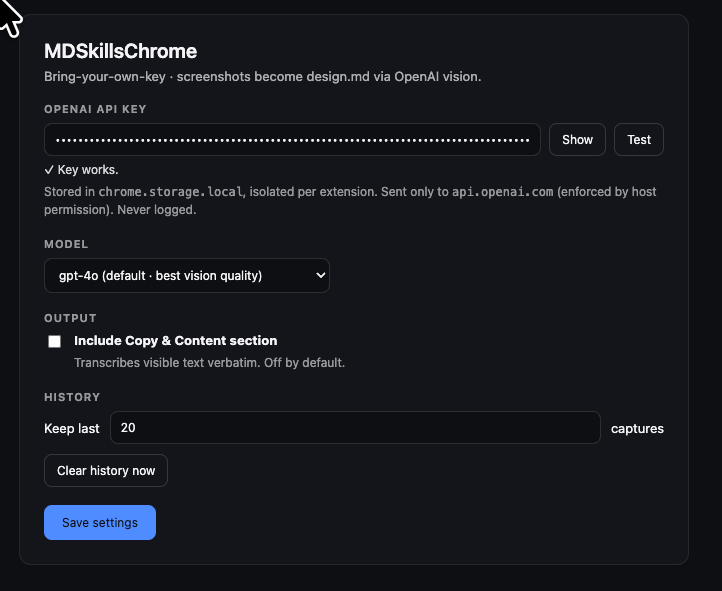722x591 pixels.
Task: Open the Model dropdown showing gpt-4o
Action: click(186, 275)
